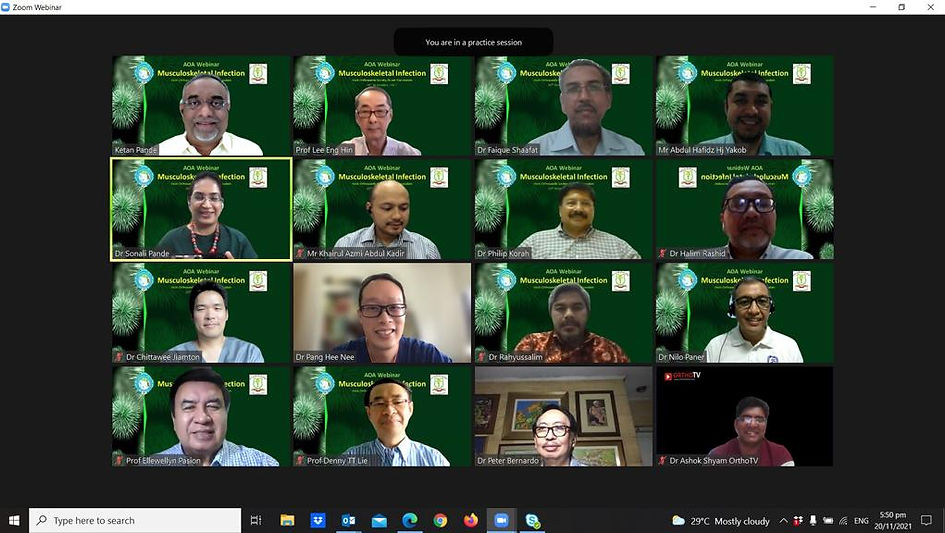Viewport: 945px width, 533px height.
Task: Click the 'Type here to search' box
Action: 135,520
